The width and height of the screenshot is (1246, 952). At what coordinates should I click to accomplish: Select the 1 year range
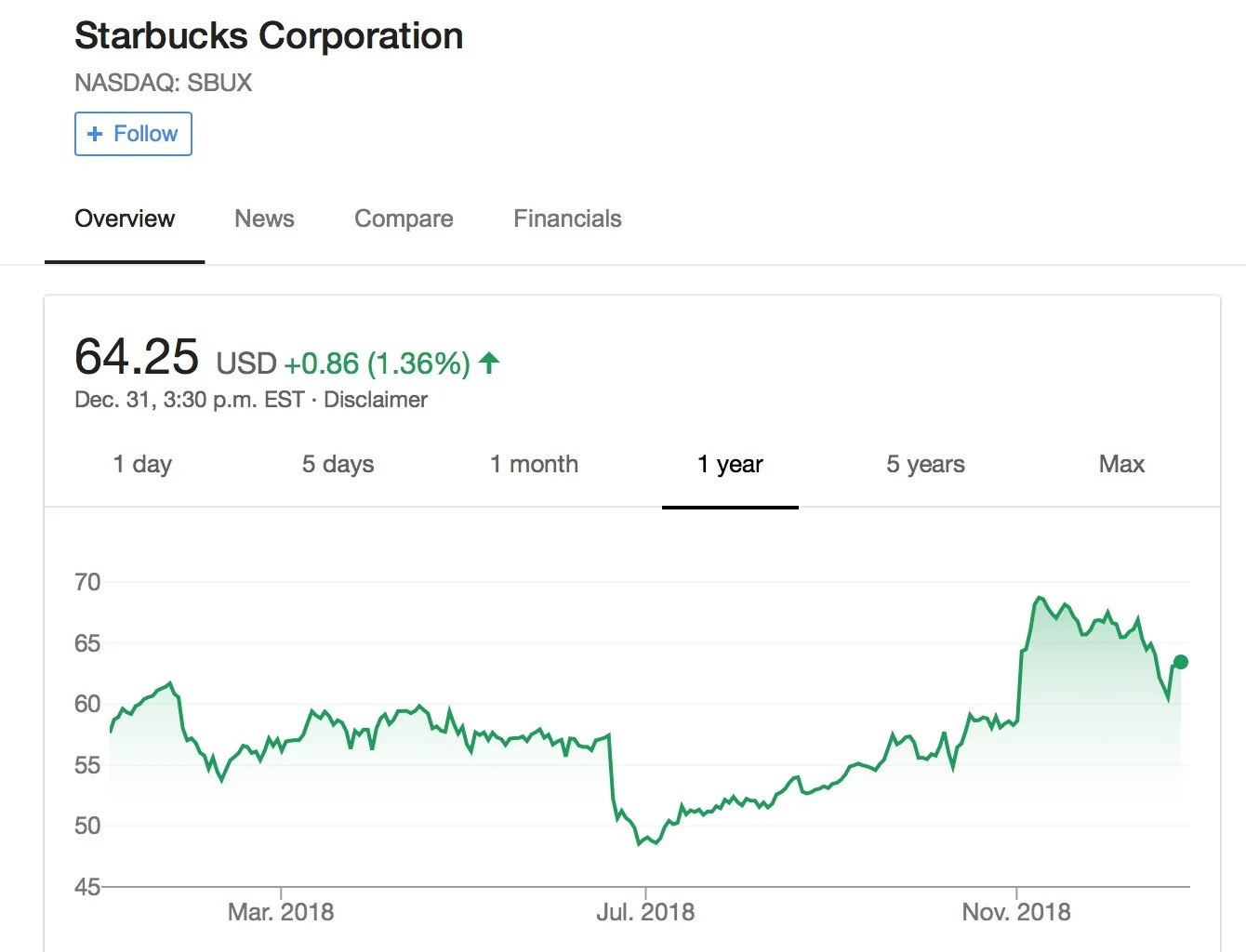tap(730, 464)
